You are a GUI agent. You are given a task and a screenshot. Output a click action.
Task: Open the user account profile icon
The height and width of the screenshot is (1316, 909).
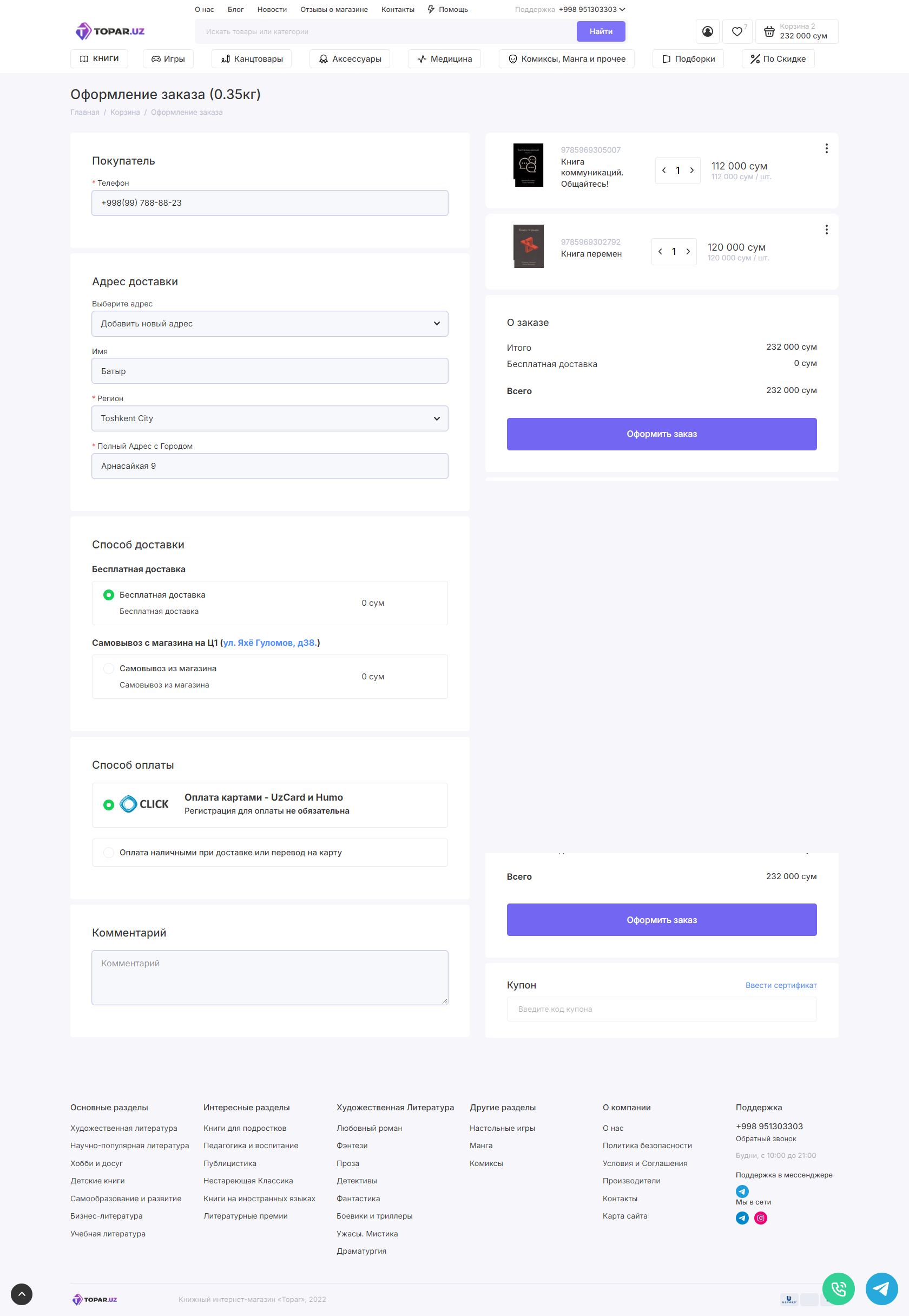(x=707, y=32)
